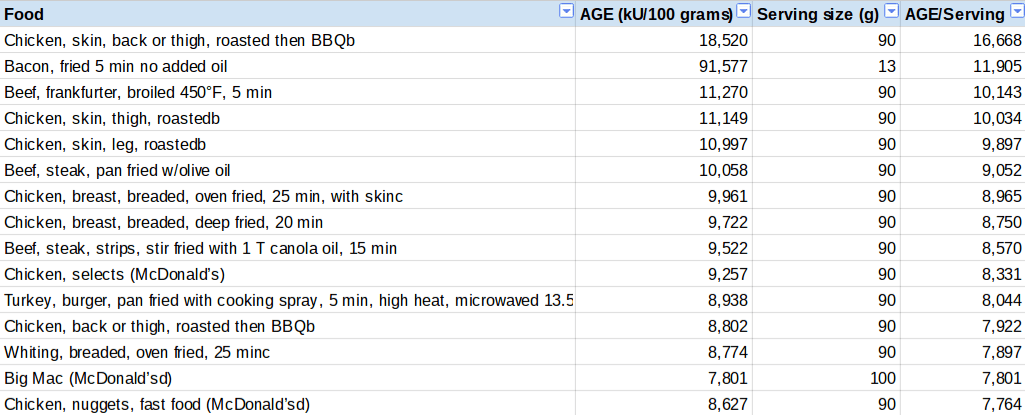Select serving size 100 for Big Mac
Image resolution: width=1025 pixels, height=415 pixels.
[x=826, y=378]
